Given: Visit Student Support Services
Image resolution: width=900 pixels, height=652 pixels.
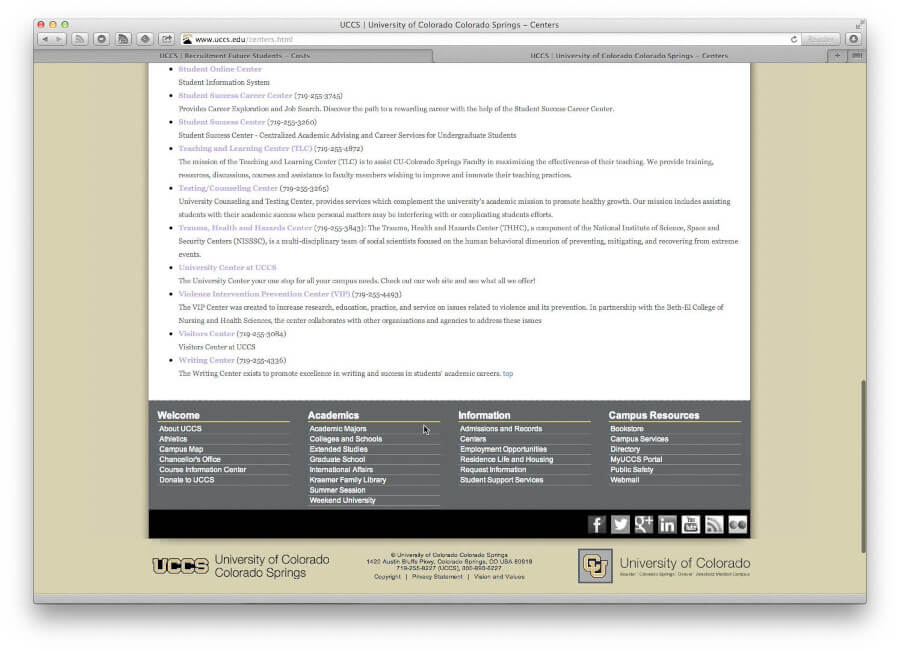Looking at the screenshot, I should [x=501, y=480].
